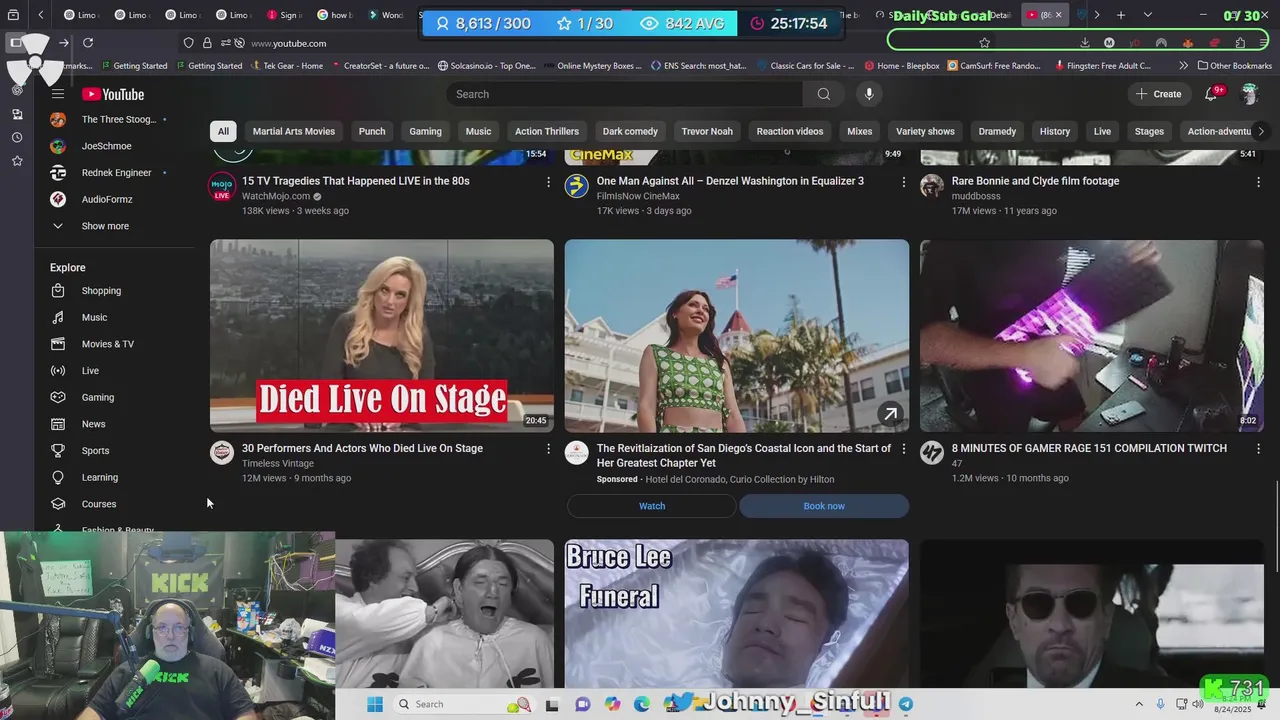This screenshot has height=720, width=1280.
Task: Open options for 30 Performers video
Action: click(548, 449)
